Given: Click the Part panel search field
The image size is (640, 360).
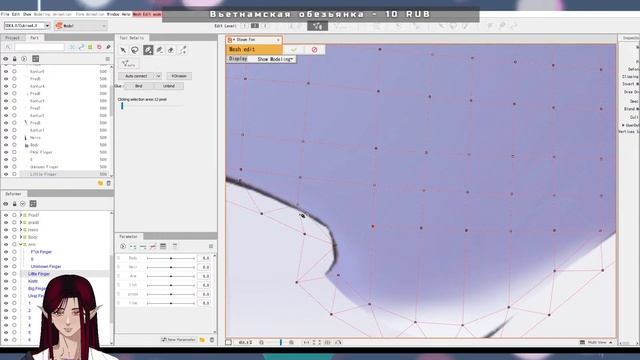Looking at the screenshot, I should click(39, 47).
